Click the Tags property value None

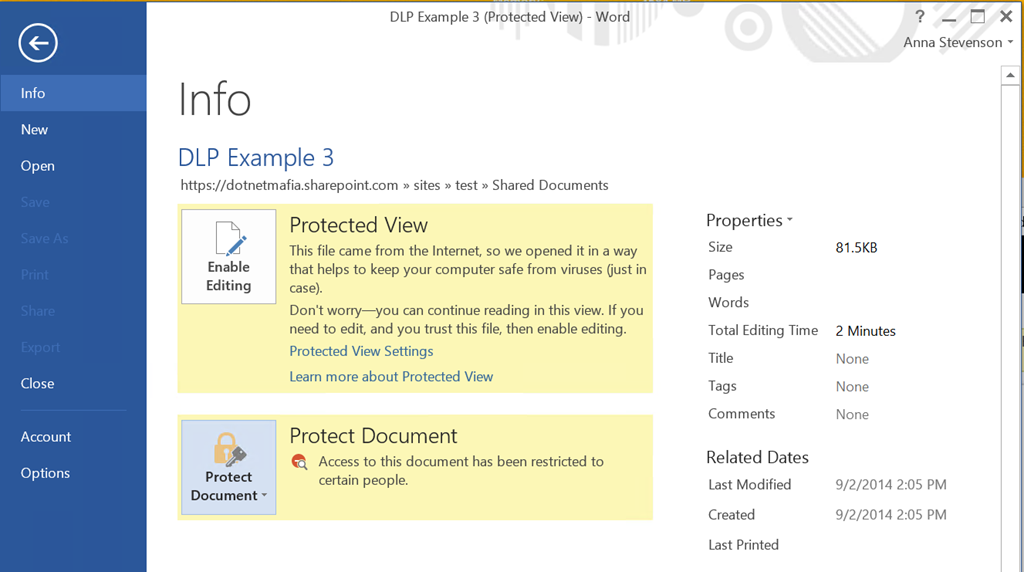(x=852, y=387)
